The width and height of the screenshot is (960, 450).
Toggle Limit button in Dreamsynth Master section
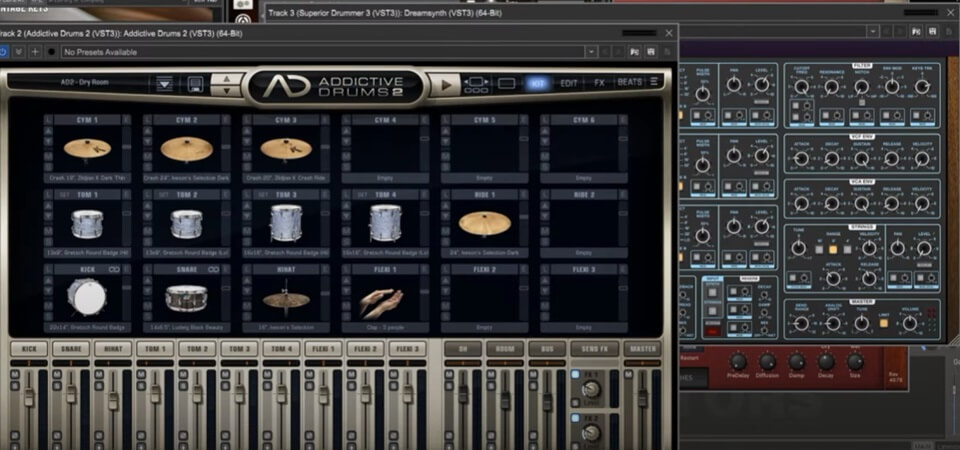(884, 323)
